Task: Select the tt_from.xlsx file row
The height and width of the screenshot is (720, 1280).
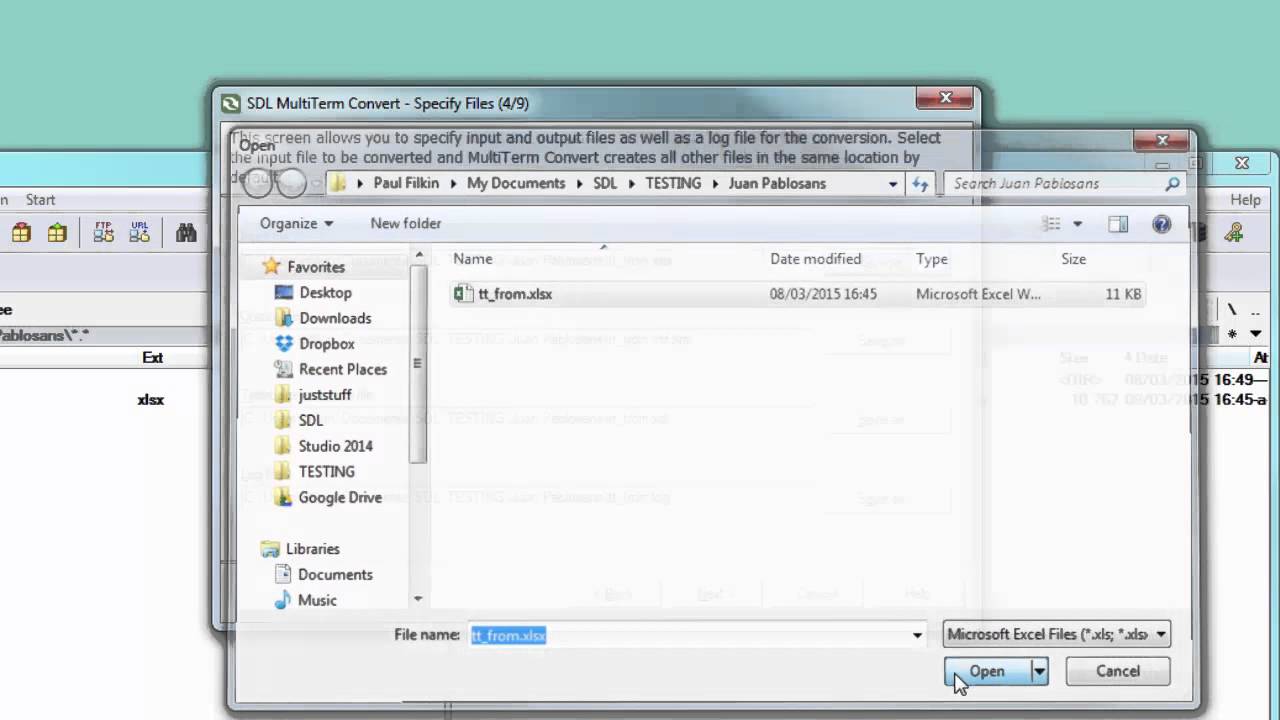Action: click(796, 294)
